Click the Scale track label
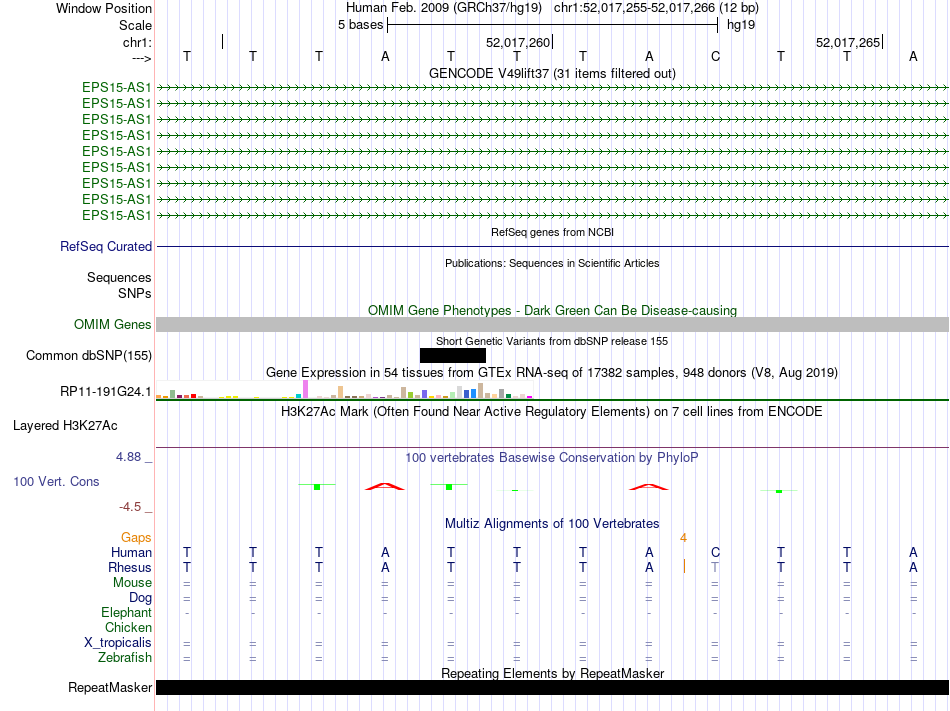Screen dimensions: 950x711 click(x=135, y=25)
